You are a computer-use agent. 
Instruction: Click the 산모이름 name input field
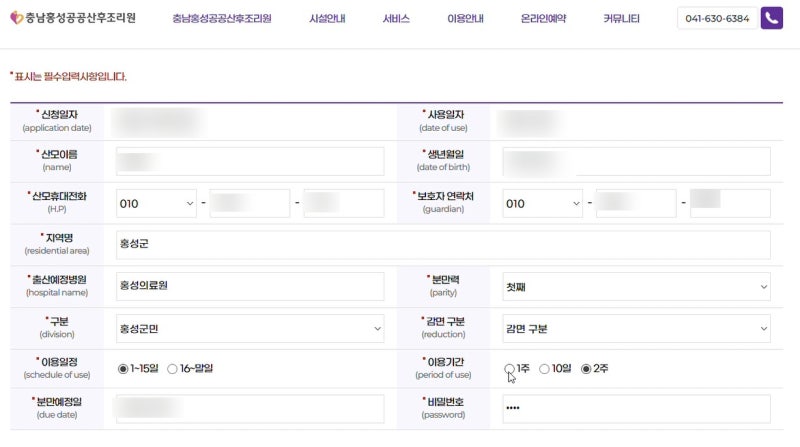coord(250,162)
